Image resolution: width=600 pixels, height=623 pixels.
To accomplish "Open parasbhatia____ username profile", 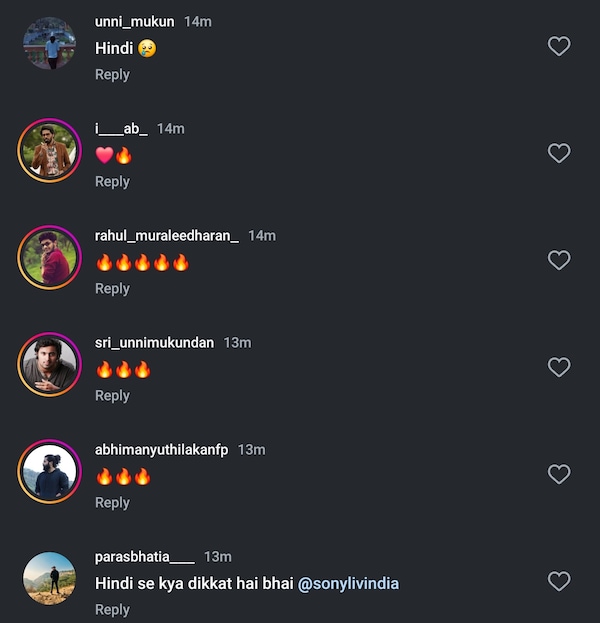I will [x=144, y=556].
